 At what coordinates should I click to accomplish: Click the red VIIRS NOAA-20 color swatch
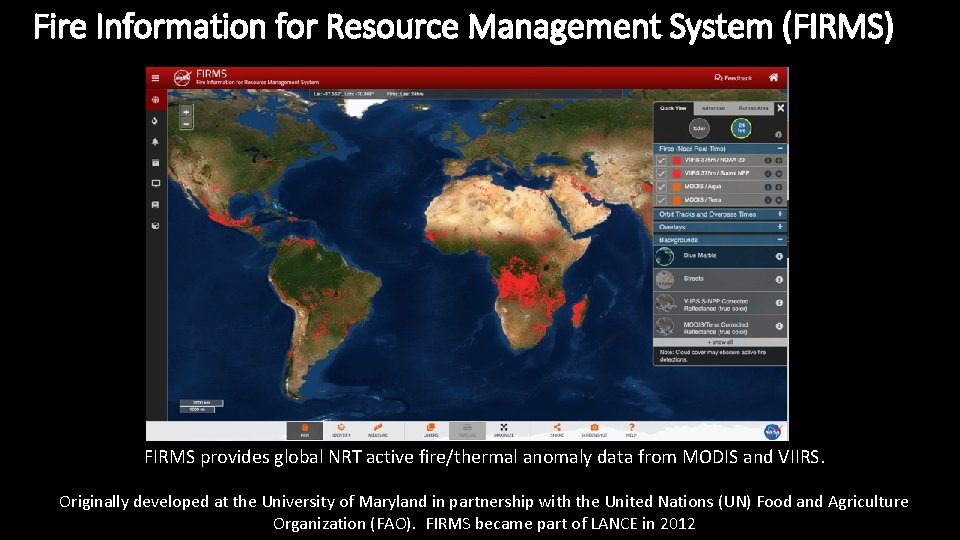677,160
